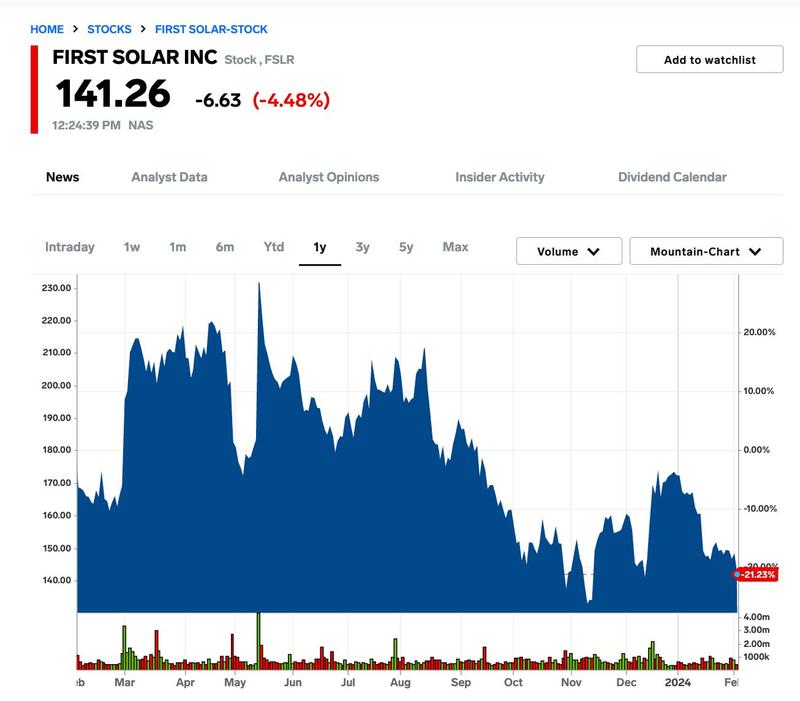Open the FIRST SOLAR-STOCK breadcrumb link
800x701 pixels.
(x=211, y=29)
